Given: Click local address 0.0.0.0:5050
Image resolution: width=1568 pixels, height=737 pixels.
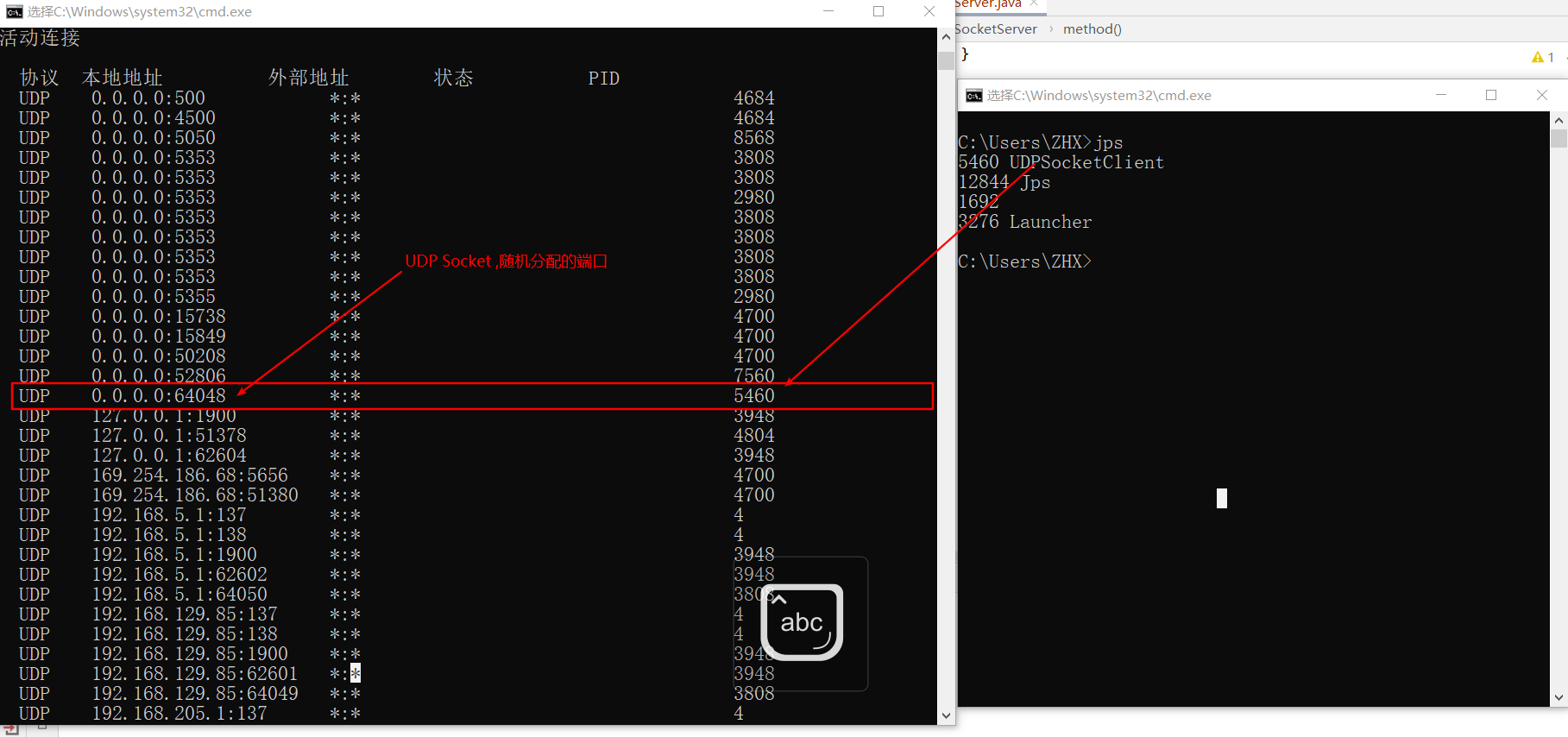Looking at the screenshot, I should [154, 138].
